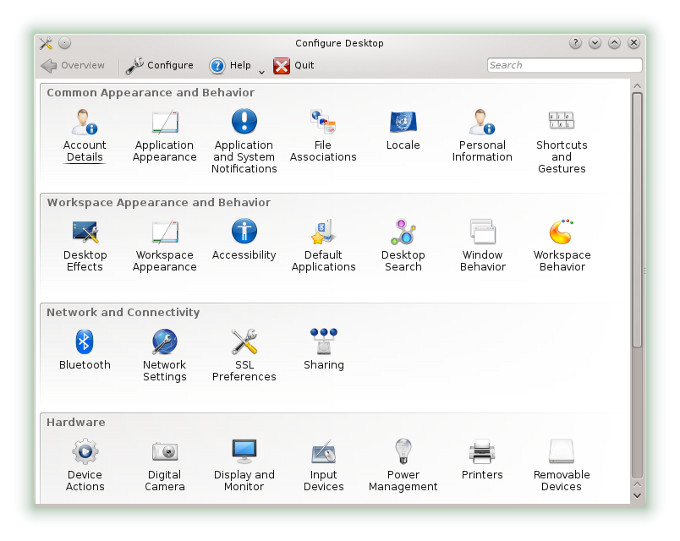Click the scrollbar down arrow at bottom

[637, 495]
